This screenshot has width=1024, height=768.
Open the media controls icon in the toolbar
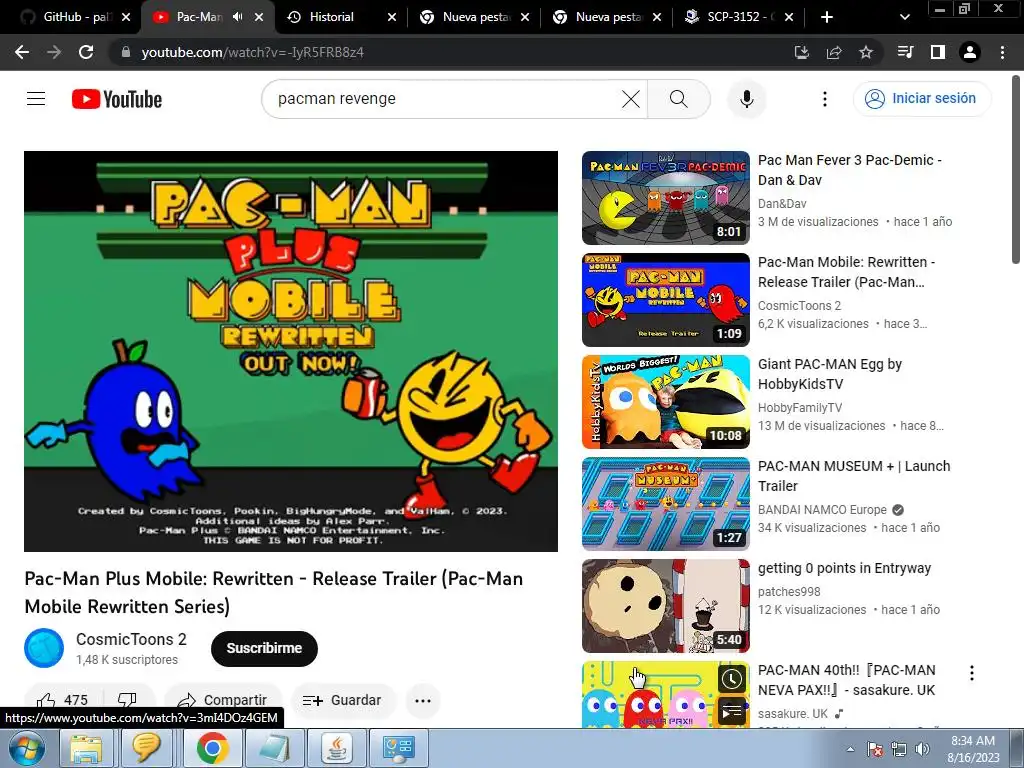tap(906, 52)
